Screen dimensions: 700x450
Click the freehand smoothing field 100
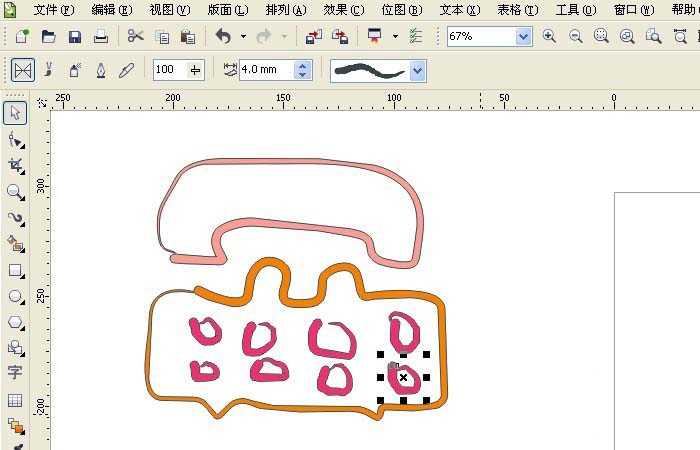pos(179,70)
